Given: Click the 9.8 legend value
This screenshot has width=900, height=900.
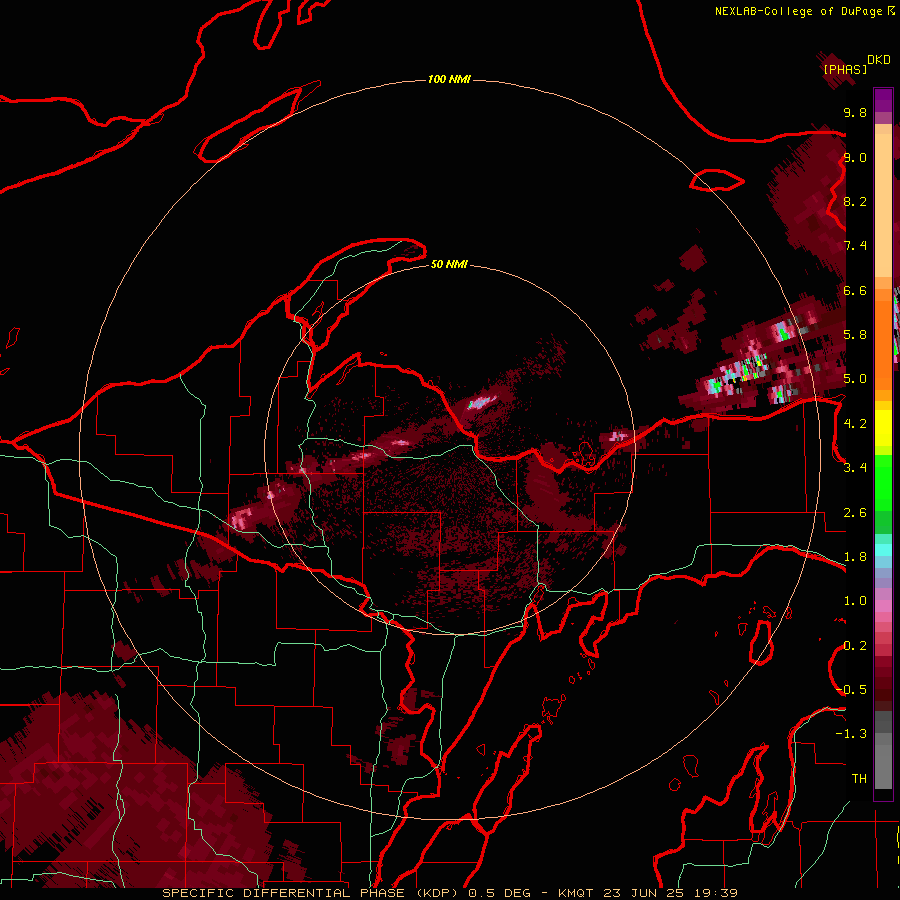Looking at the screenshot, I should [x=855, y=112].
